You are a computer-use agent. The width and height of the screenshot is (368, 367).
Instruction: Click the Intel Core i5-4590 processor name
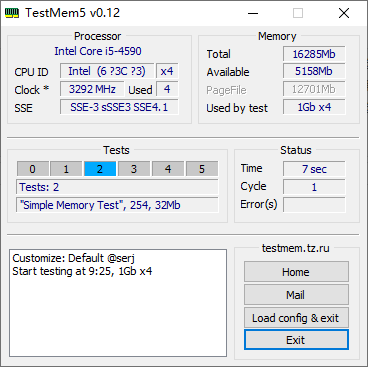[x=98, y=51]
